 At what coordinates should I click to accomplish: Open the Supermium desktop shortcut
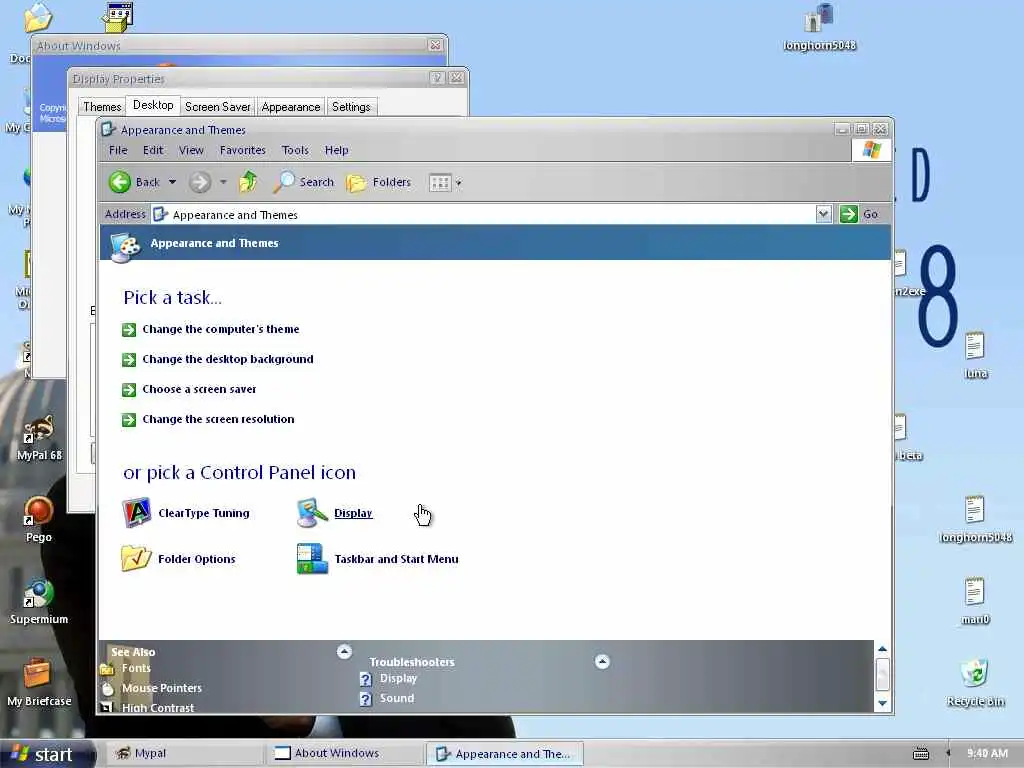[x=39, y=602]
